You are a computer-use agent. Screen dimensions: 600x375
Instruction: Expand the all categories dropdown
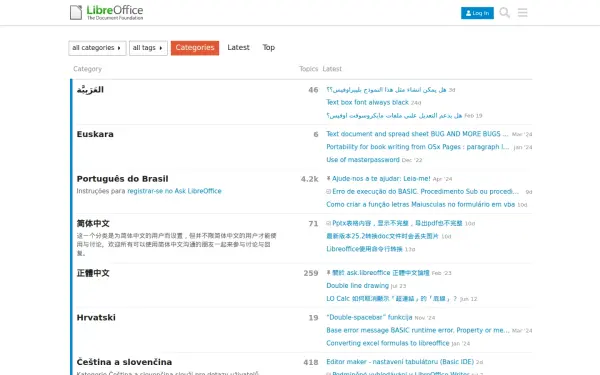coord(97,48)
